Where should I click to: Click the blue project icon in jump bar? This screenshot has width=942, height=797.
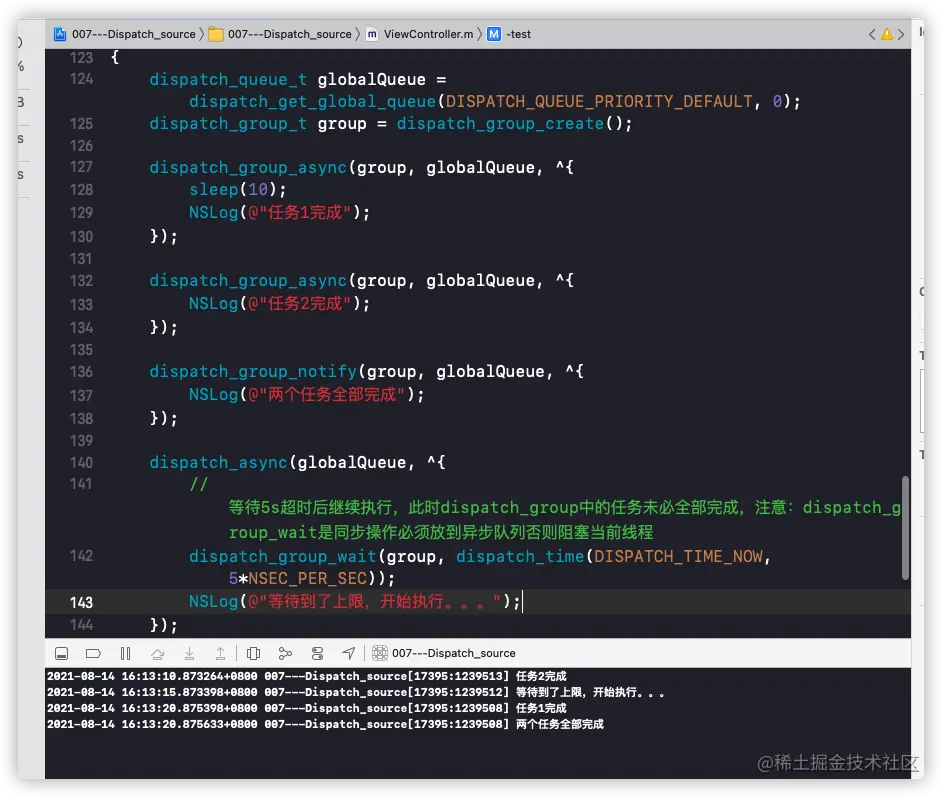pos(60,34)
